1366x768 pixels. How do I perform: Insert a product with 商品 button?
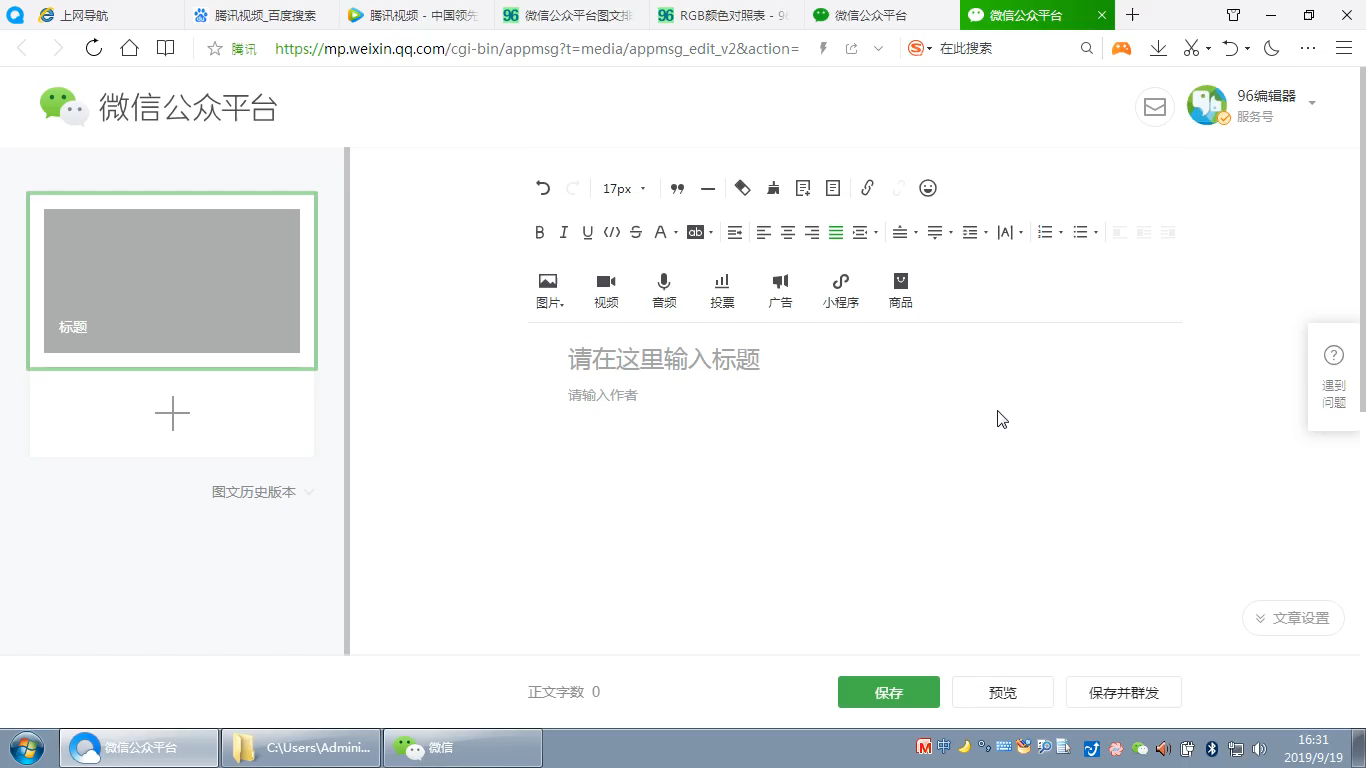(900, 290)
